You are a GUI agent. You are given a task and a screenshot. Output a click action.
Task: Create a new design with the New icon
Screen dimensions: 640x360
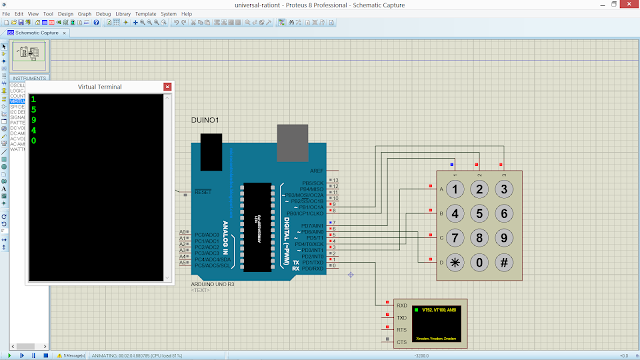pos(7,22)
